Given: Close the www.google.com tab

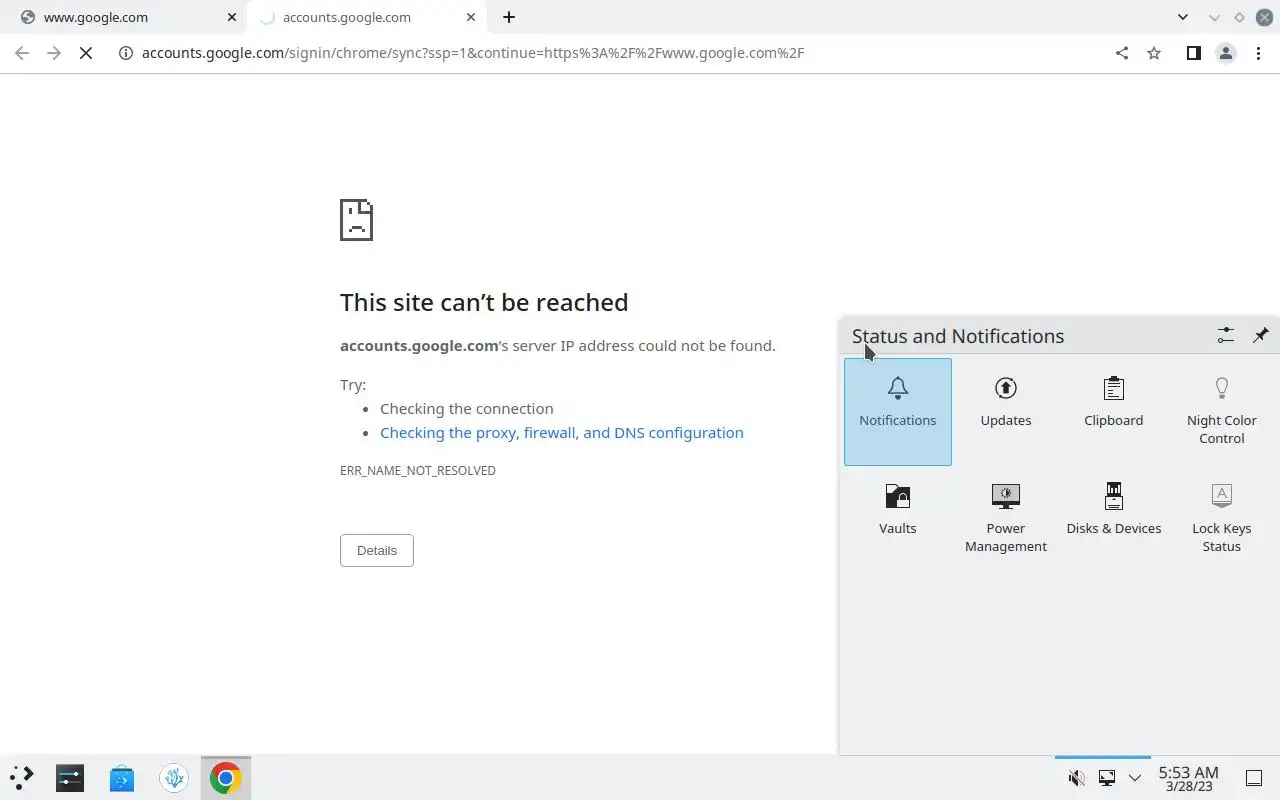Looking at the screenshot, I should click(232, 17).
